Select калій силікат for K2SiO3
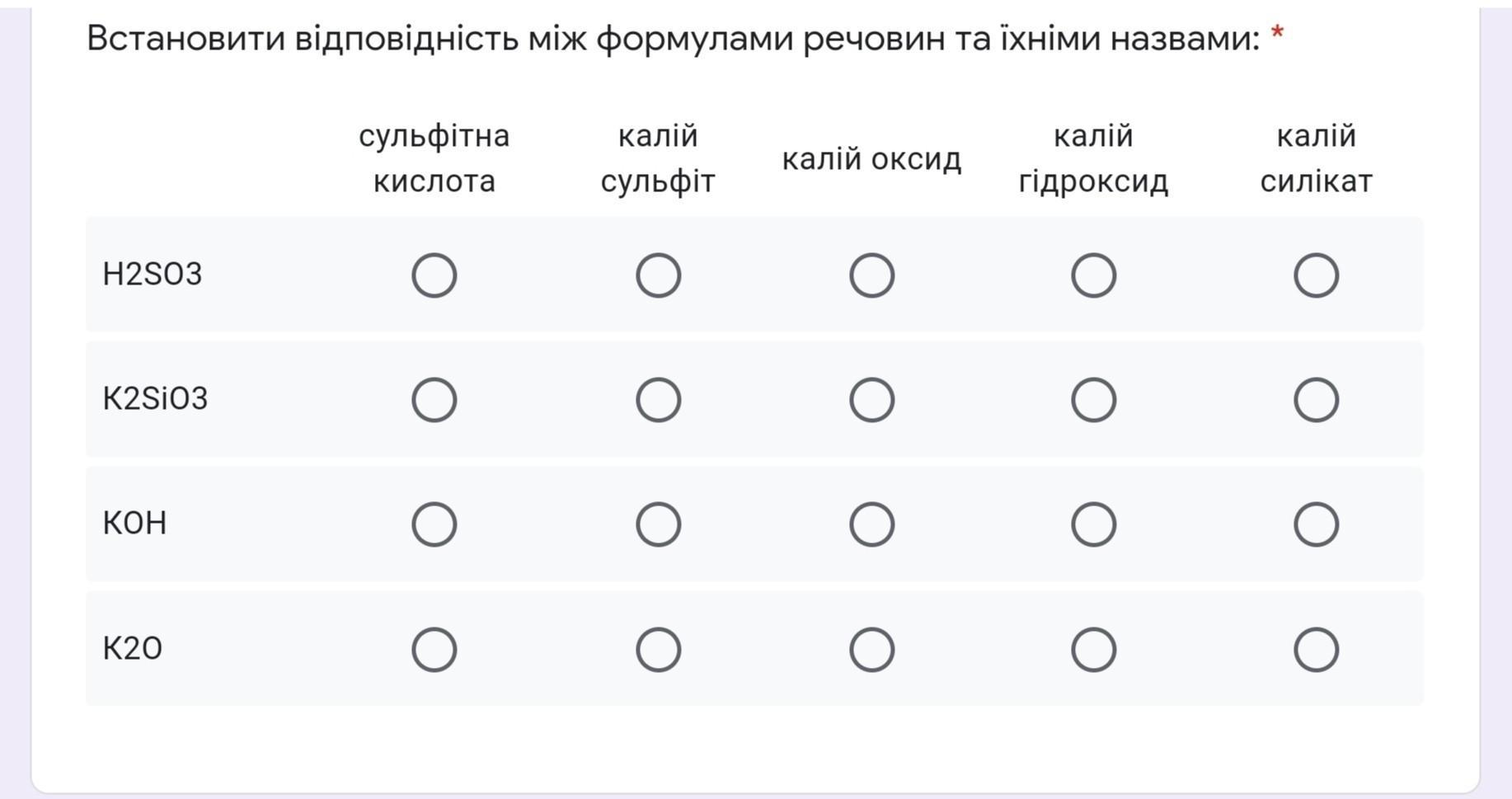Image resolution: width=1512 pixels, height=799 pixels. coord(1316,400)
